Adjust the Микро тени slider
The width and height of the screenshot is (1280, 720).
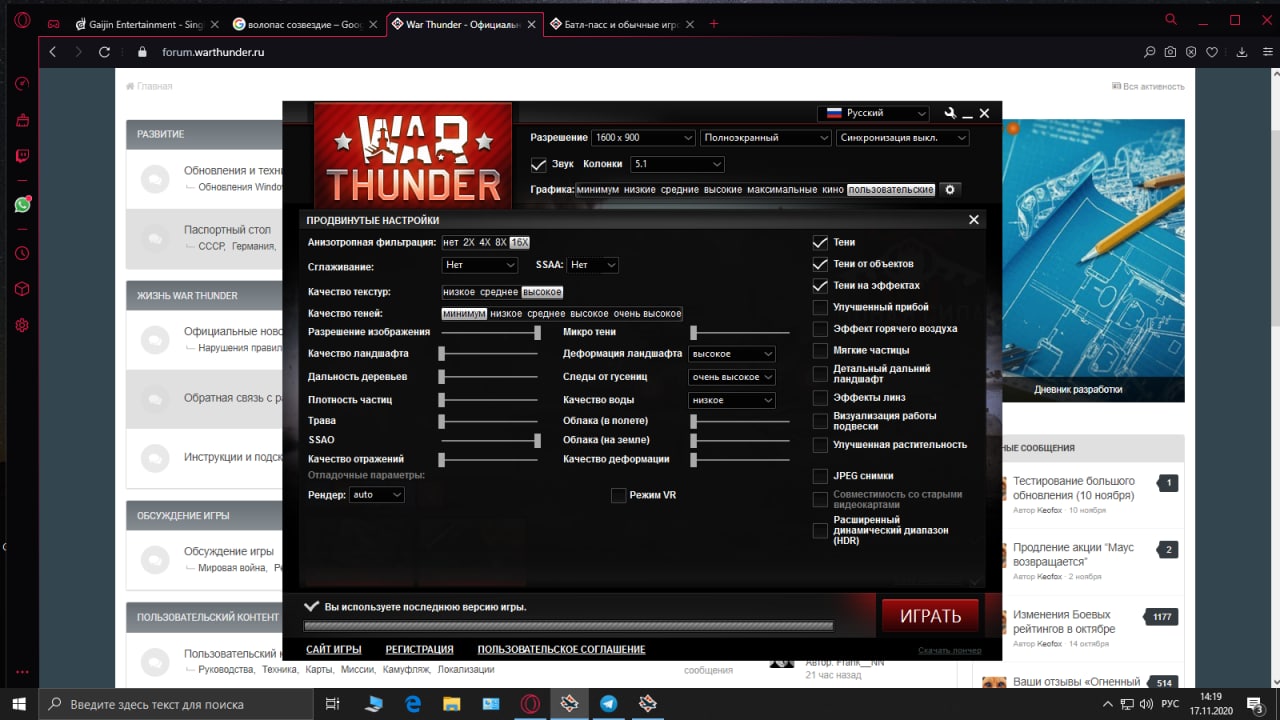pyautogui.click(x=740, y=332)
